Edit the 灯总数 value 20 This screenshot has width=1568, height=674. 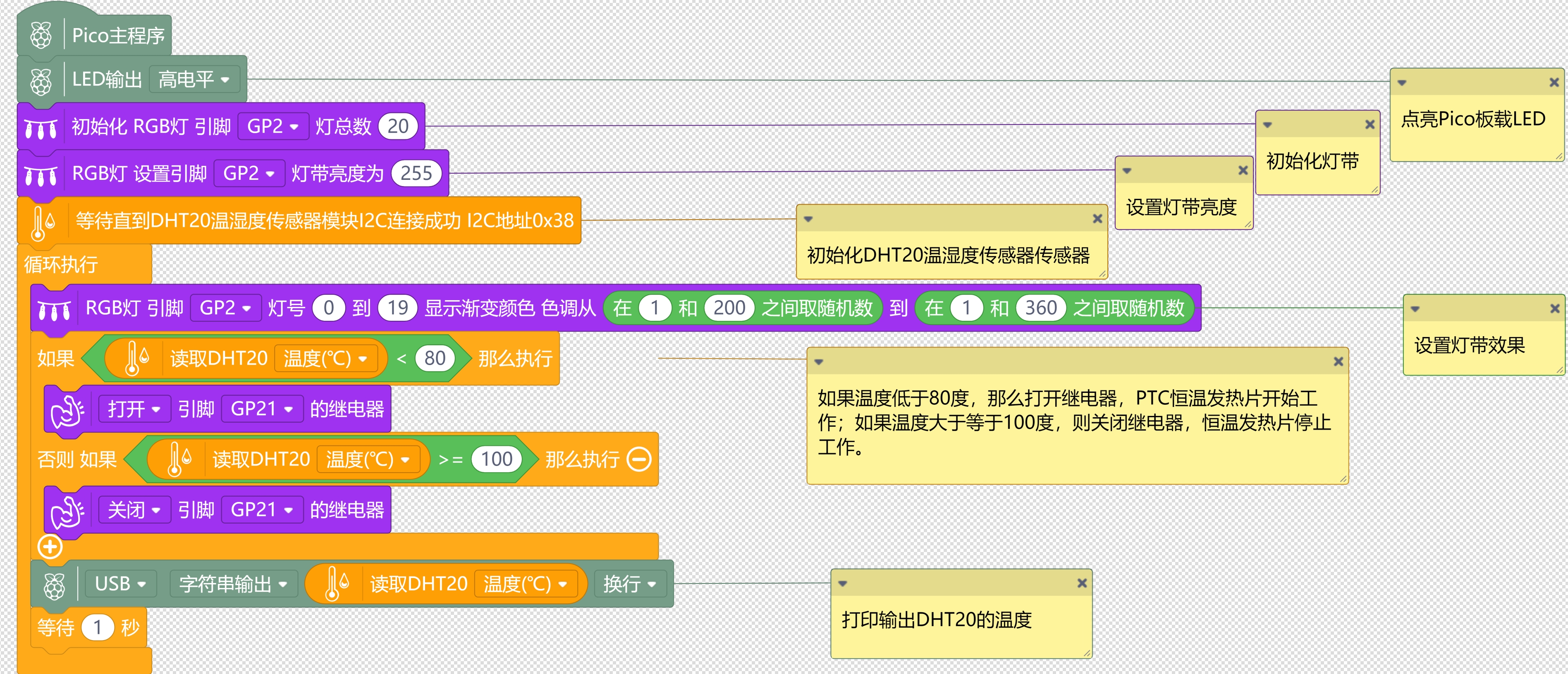click(x=398, y=127)
